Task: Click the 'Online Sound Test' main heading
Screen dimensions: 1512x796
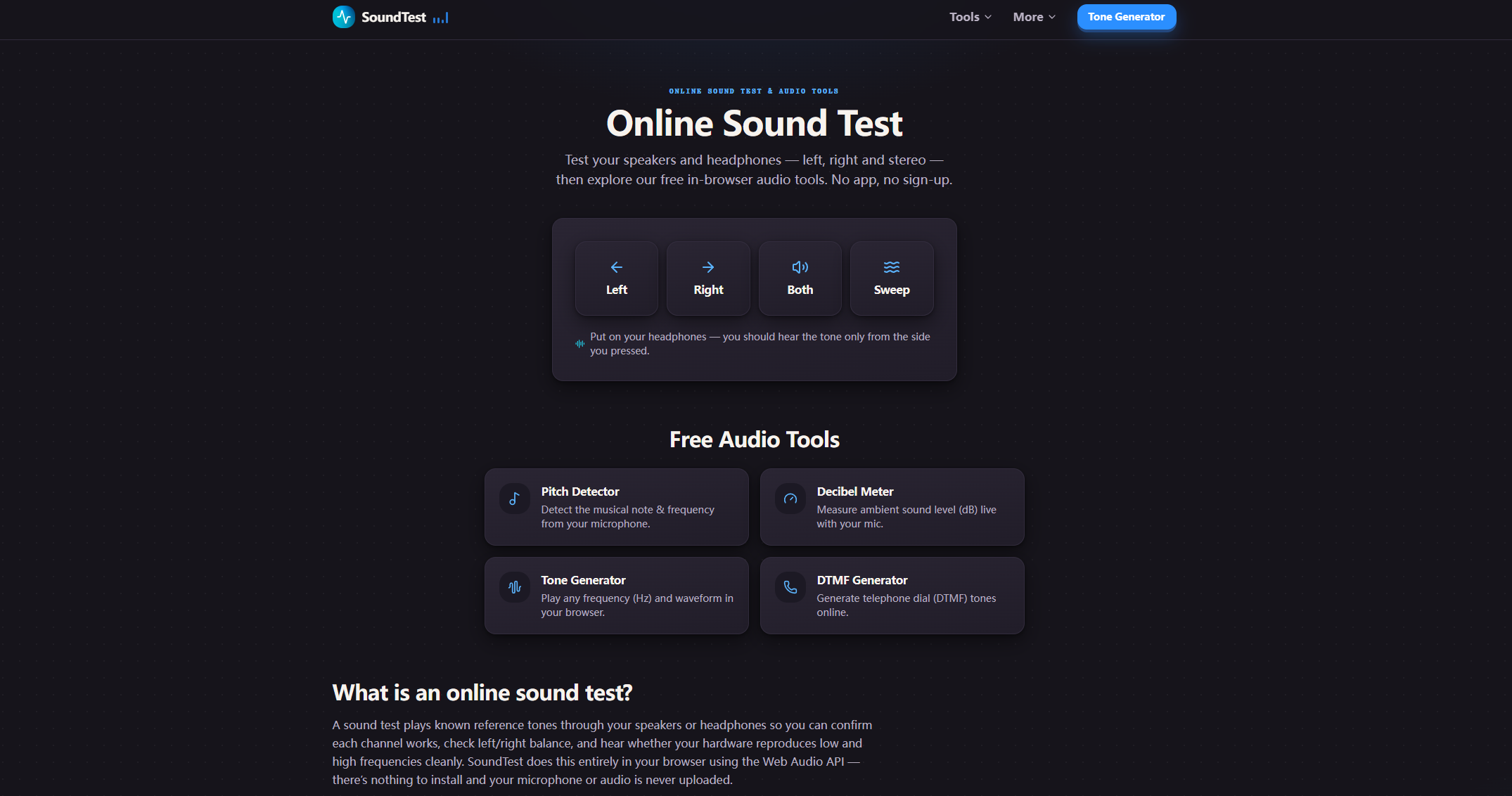Action: coord(754,123)
